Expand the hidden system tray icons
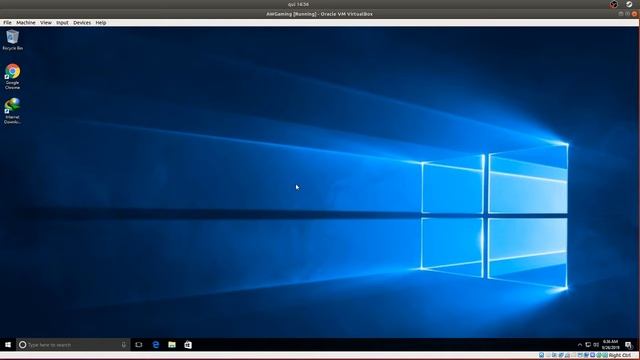640x360 pixels. [580, 345]
